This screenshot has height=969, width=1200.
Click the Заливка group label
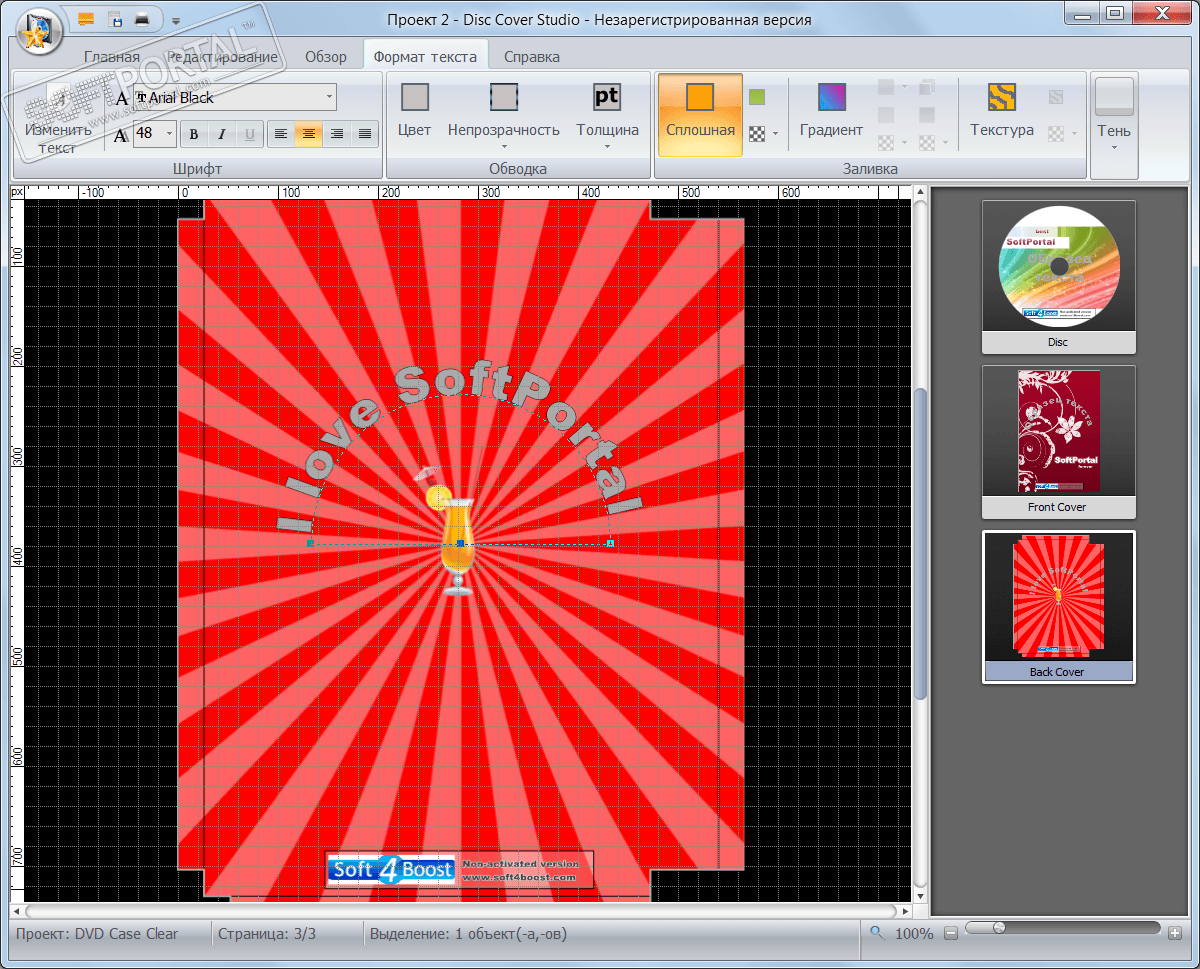coord(869,168)
